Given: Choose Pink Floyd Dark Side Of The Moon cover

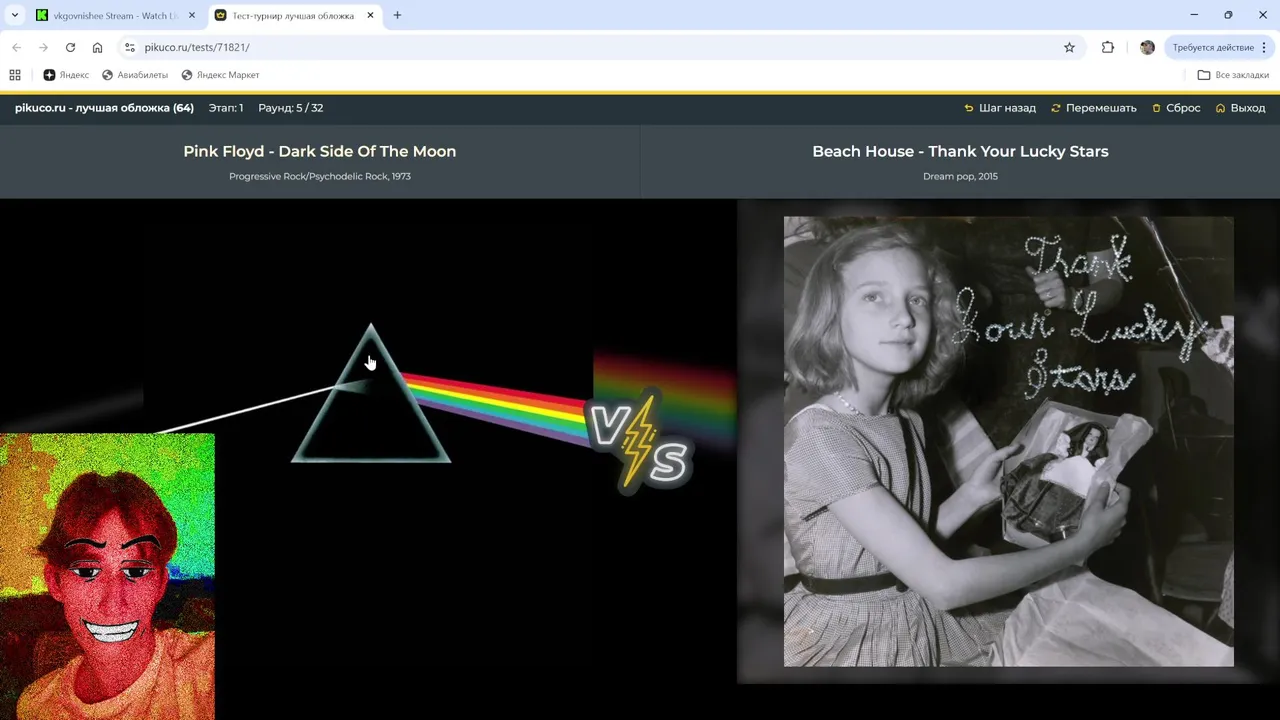Looking at the screenshot, I should pos(369,441).
